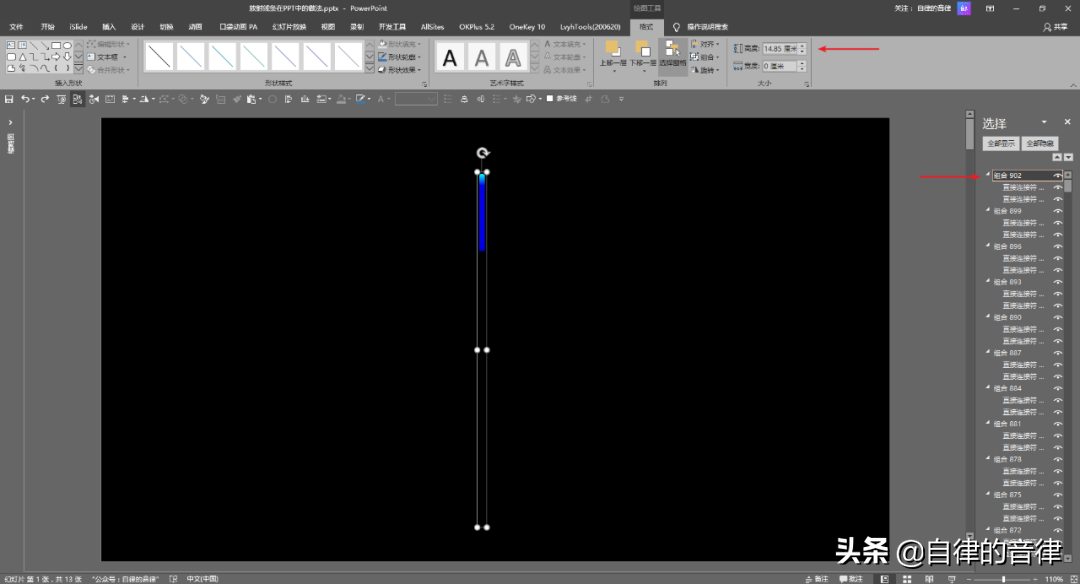Screen dimensions: 1080x584
Task: Toggle visibility eye for 组合 896
Action: (1057, 247)
